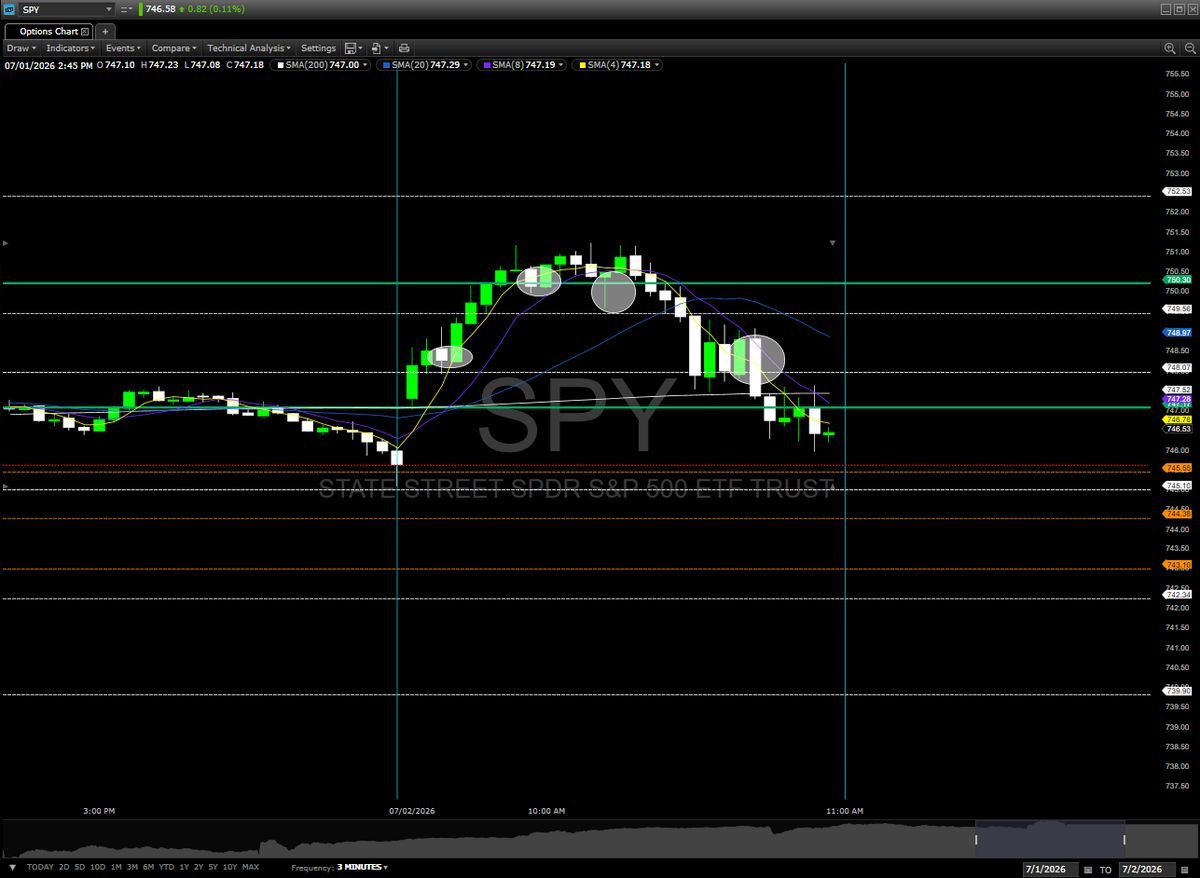1200x878 pixels.
Task: Click the blue SMA(20) color swatch
Action: (x=386, y=65)
